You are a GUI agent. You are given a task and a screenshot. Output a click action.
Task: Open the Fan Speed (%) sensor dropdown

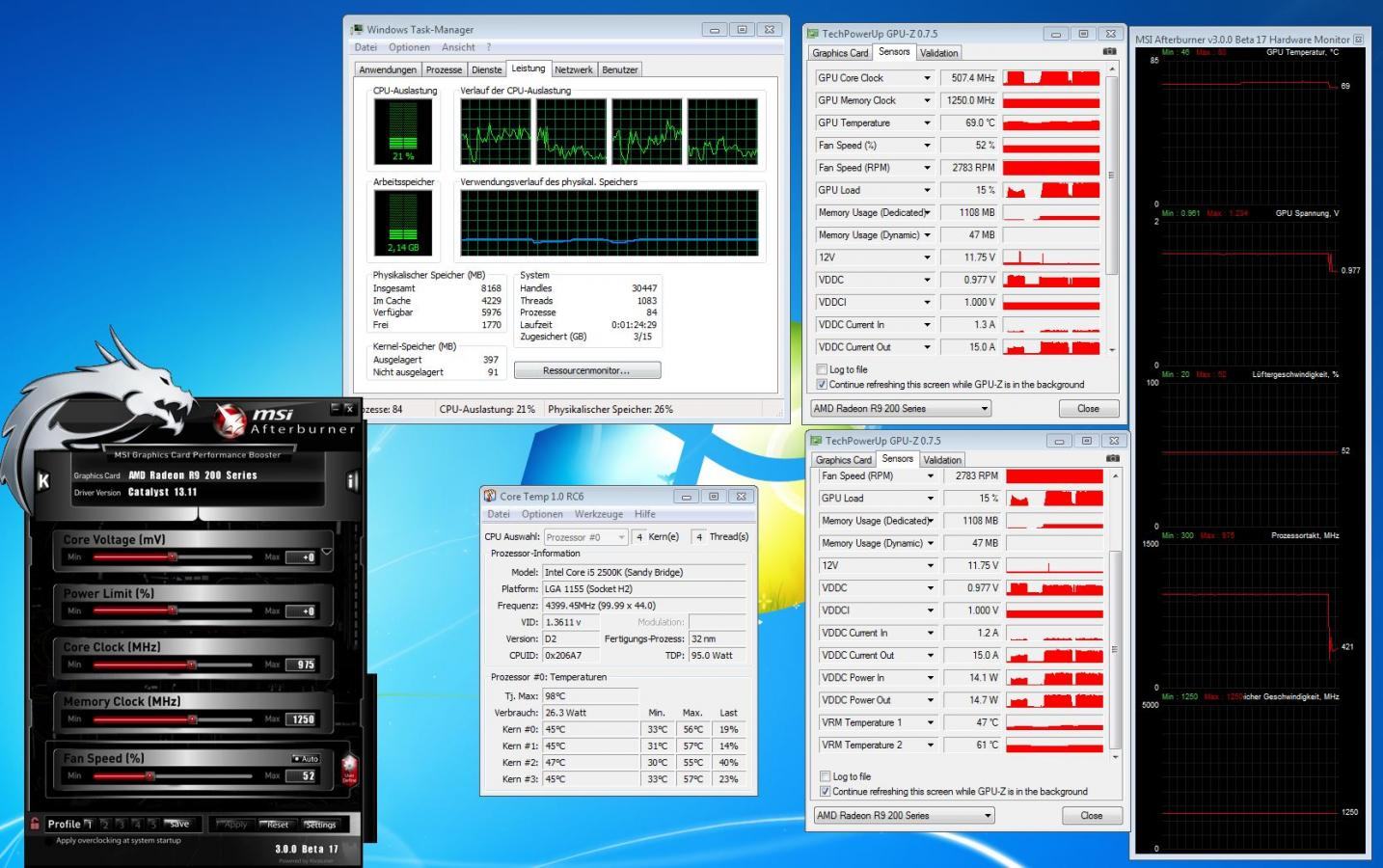point(928,146)
